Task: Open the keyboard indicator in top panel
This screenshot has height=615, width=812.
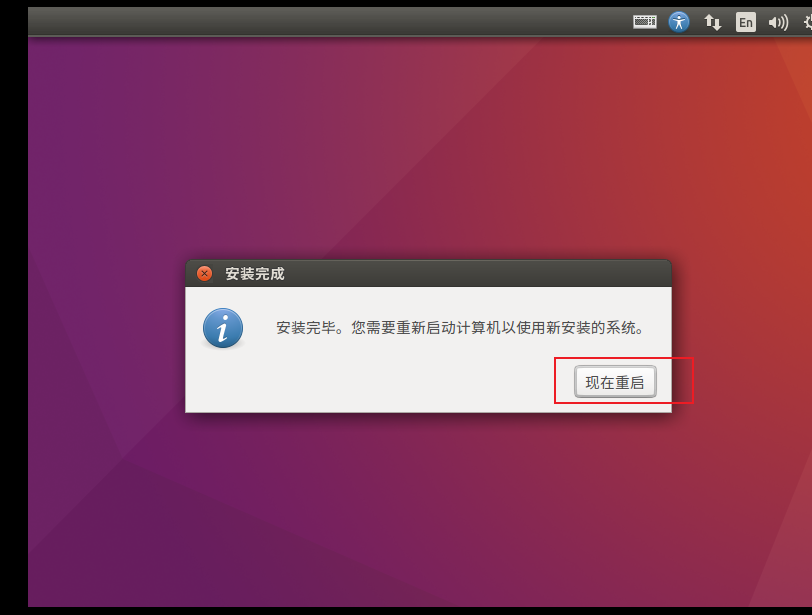Action: tap(645, 22)
